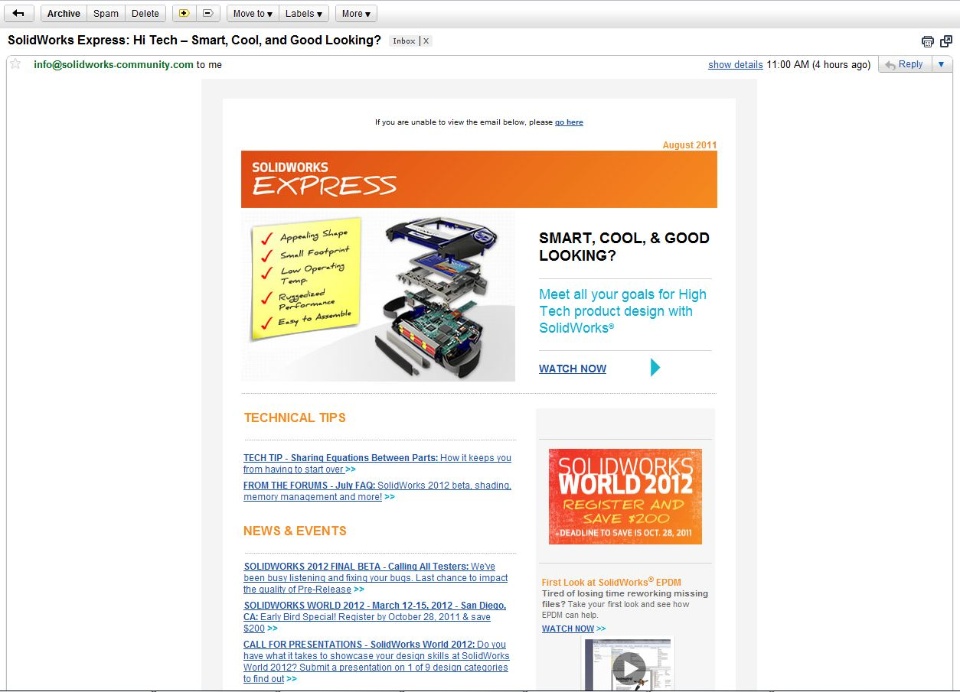Report the message as Spam

(x=106, y=13)
